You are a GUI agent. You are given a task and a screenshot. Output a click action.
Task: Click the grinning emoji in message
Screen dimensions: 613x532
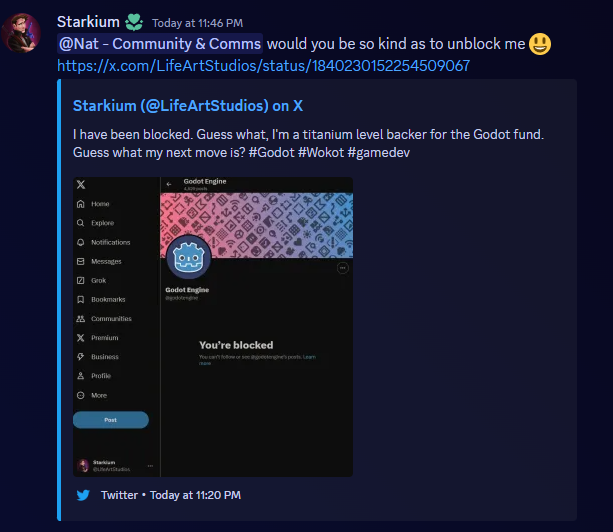click(540, 44)
